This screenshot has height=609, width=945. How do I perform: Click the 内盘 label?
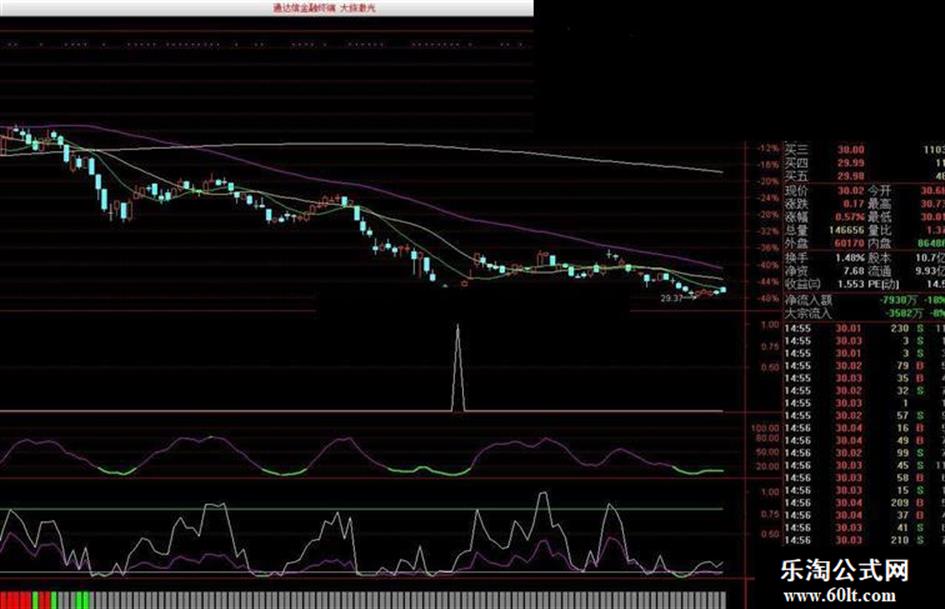pyautogui.click(x=879, y=244)
